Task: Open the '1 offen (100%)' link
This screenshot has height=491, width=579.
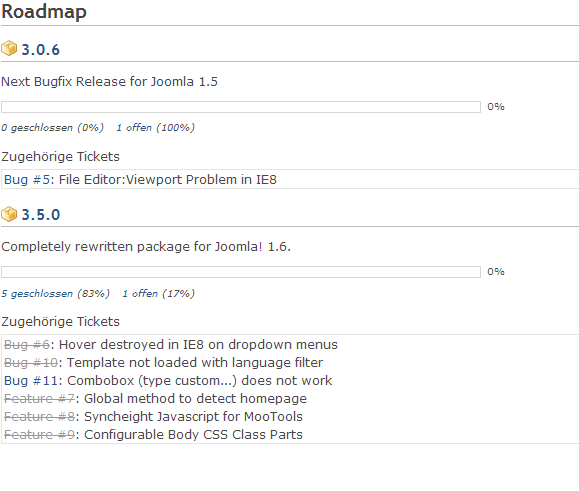Action: 155,128
